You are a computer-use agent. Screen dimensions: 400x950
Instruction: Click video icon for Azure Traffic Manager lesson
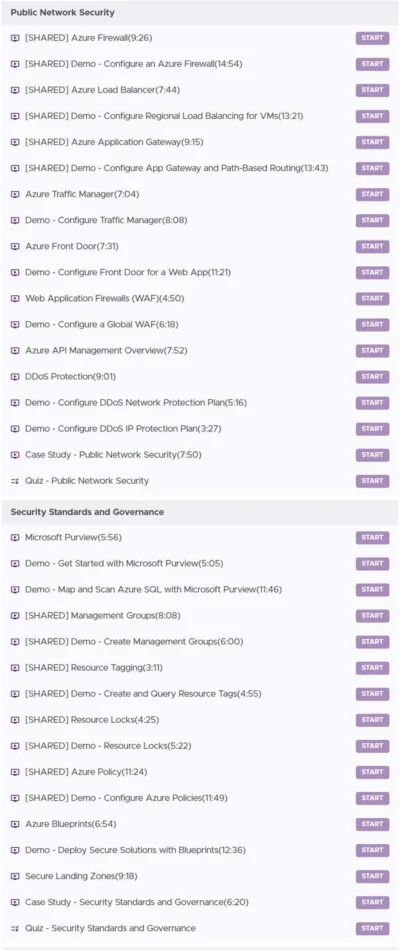(15, 194)
